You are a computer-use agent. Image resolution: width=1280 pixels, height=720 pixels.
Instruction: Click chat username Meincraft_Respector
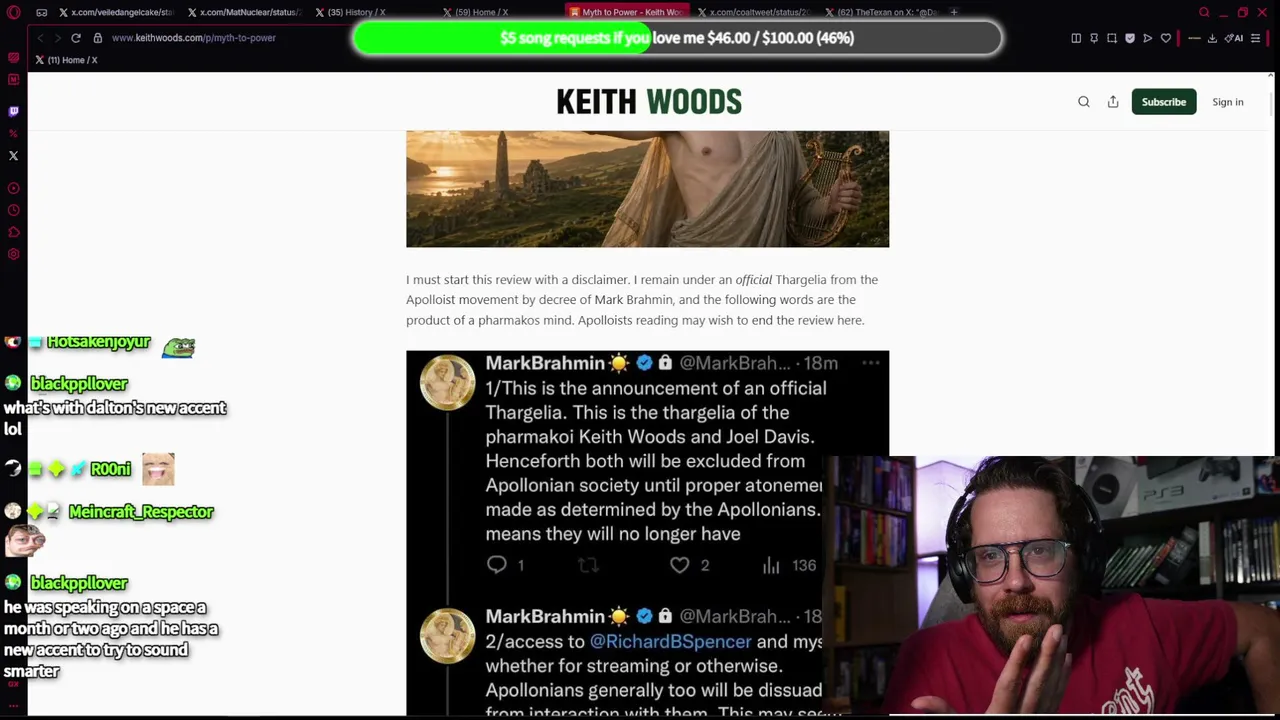pos(141,512)
